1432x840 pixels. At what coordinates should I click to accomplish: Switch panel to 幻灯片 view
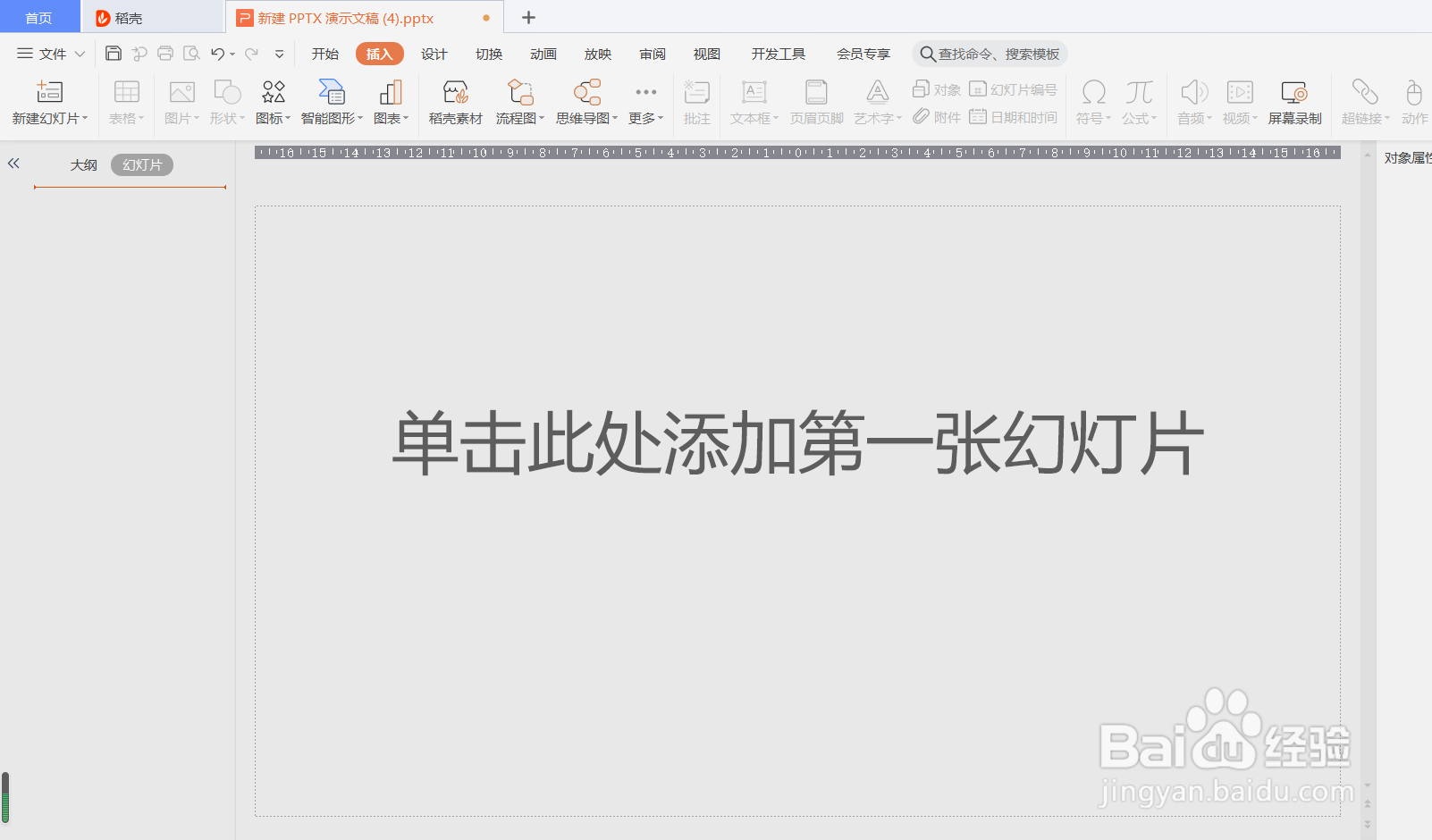(142, 164)
